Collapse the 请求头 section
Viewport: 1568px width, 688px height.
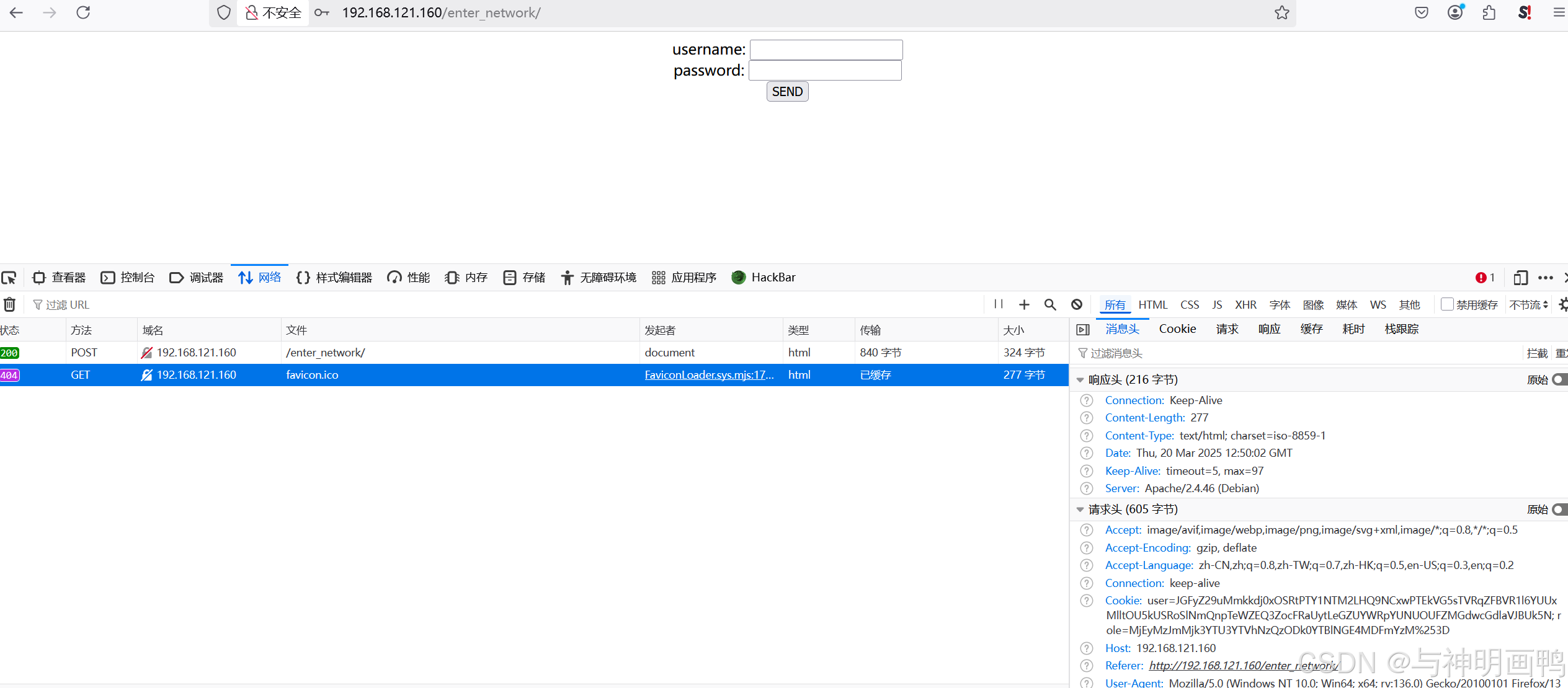point(1080,509)
